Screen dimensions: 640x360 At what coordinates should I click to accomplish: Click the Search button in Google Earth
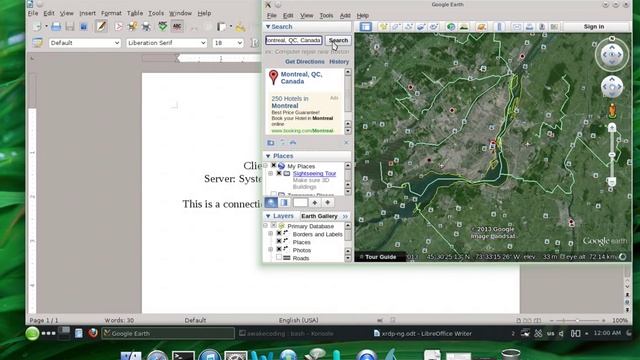click(x=338, y=40)
